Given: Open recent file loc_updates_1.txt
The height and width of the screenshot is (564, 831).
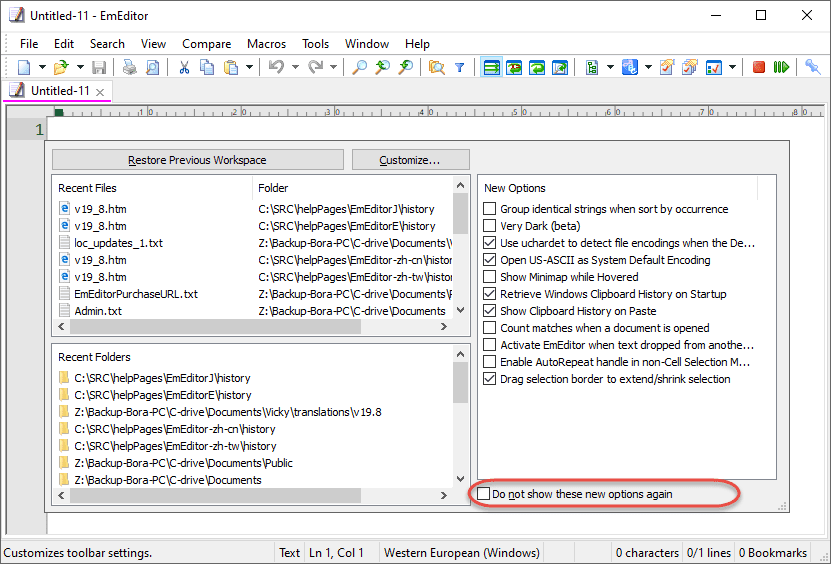Looking at the screenshot, I should [x=118, y=243].
